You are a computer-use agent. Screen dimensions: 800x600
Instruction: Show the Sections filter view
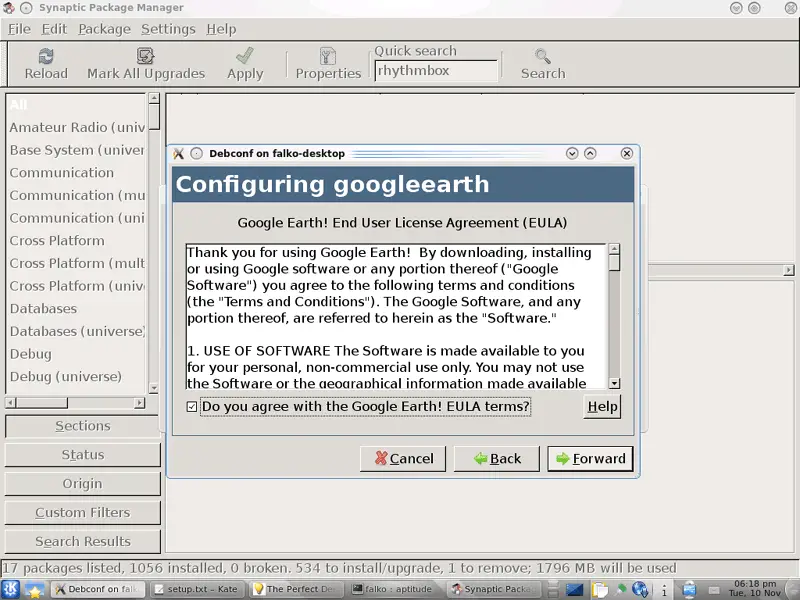[83, 426]
